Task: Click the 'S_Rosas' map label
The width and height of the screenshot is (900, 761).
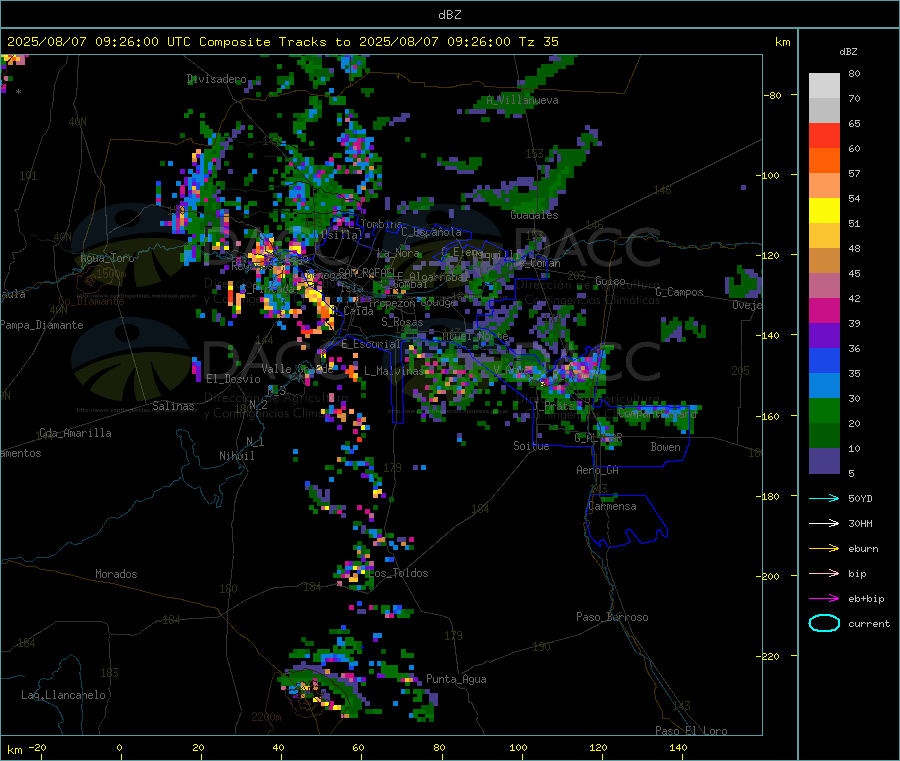Action: coord(402,323)
